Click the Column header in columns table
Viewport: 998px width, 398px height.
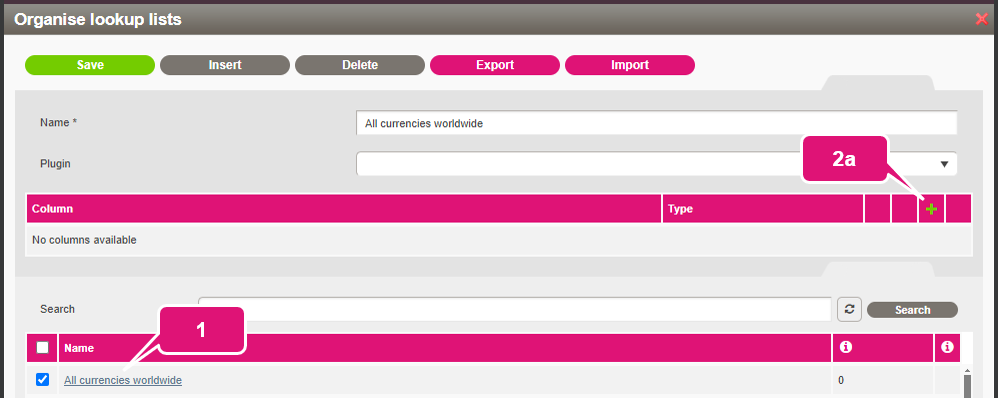coord(344,209)
